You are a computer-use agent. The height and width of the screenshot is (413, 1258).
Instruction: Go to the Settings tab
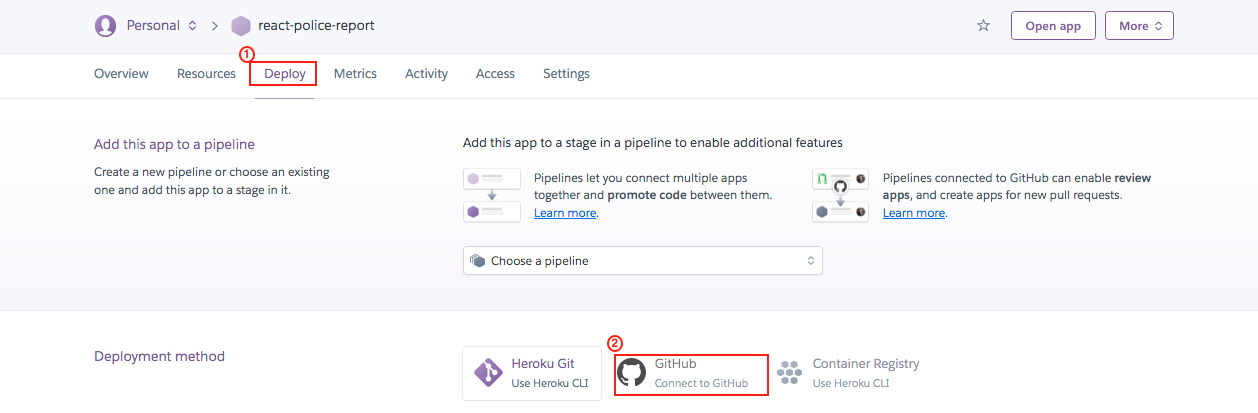tap(566, 74)
